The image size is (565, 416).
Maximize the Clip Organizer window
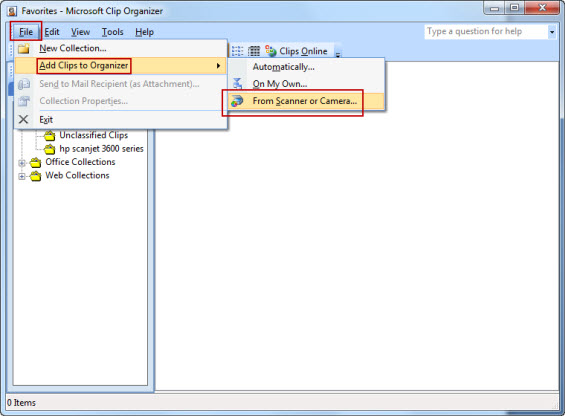[515, 8]
